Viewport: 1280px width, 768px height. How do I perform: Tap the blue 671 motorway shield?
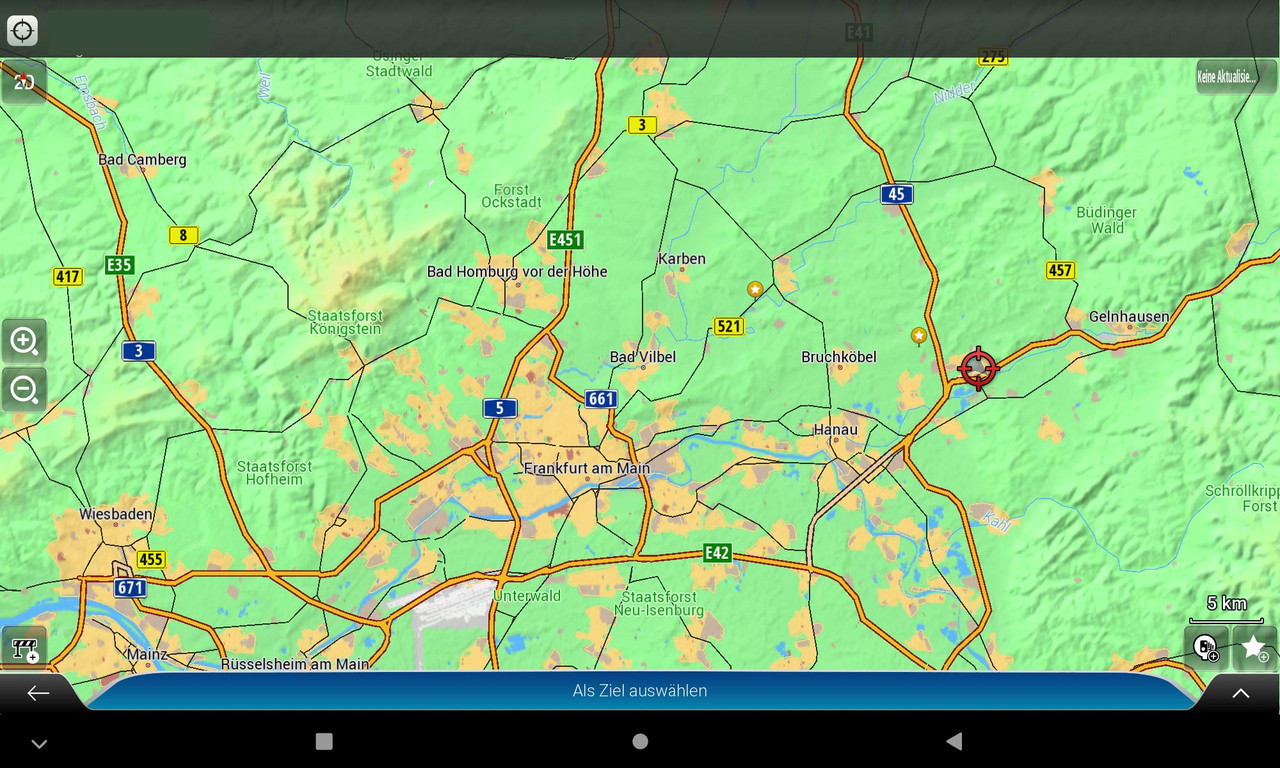131,588
